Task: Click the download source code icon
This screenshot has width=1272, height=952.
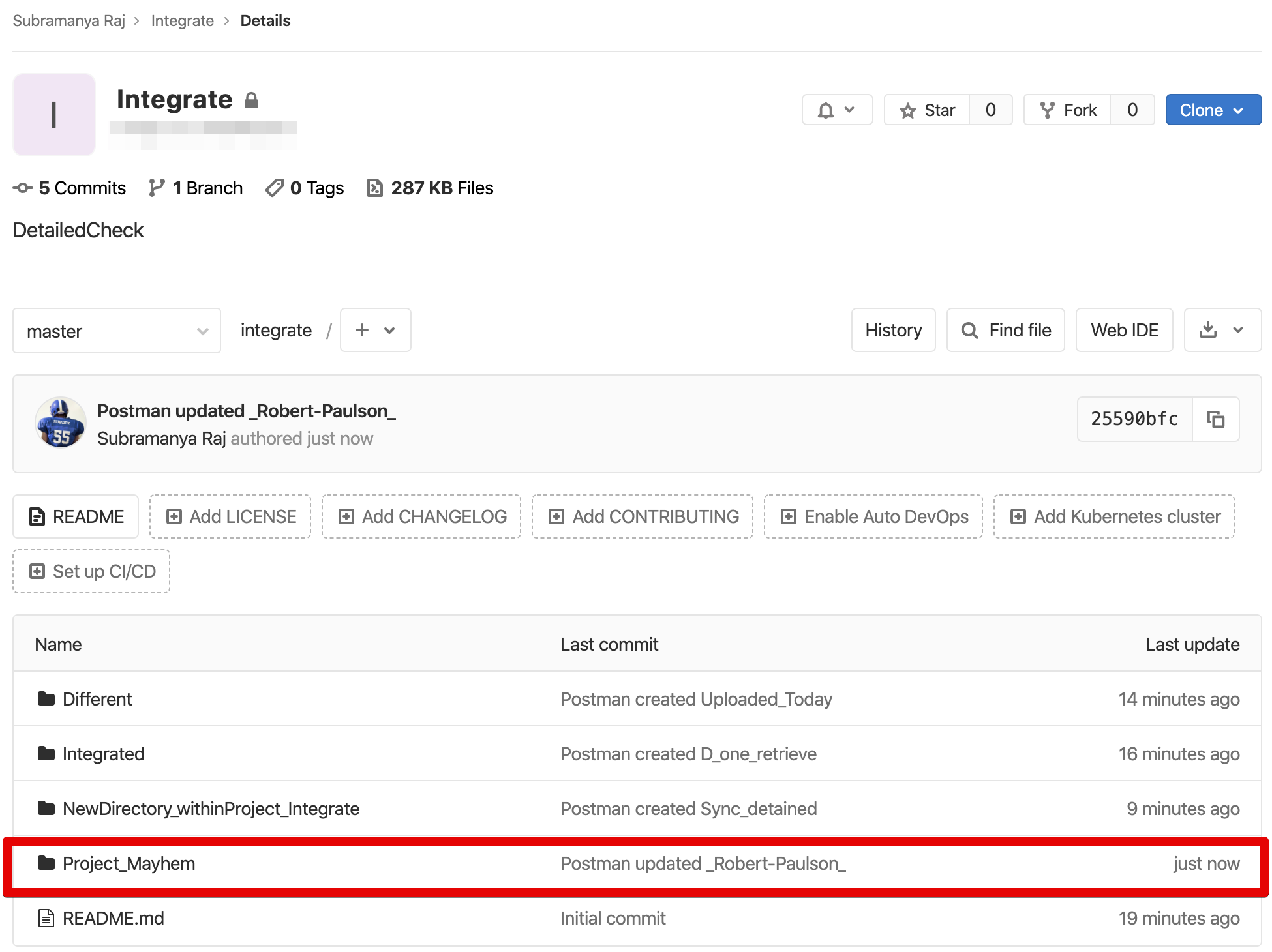Action: coord(1208,330)
